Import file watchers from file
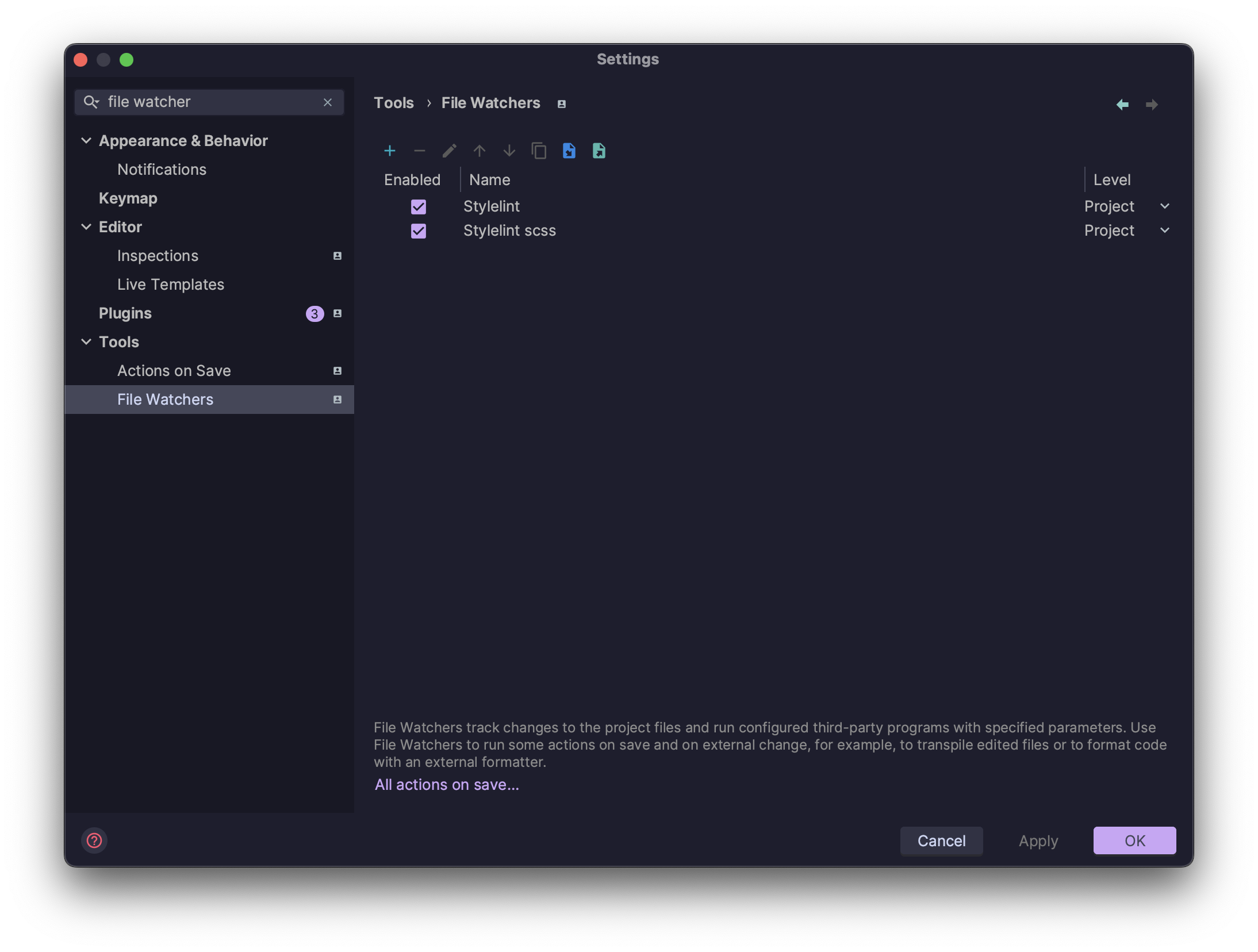The image size is (1258, 952). (x=569, y=151)
